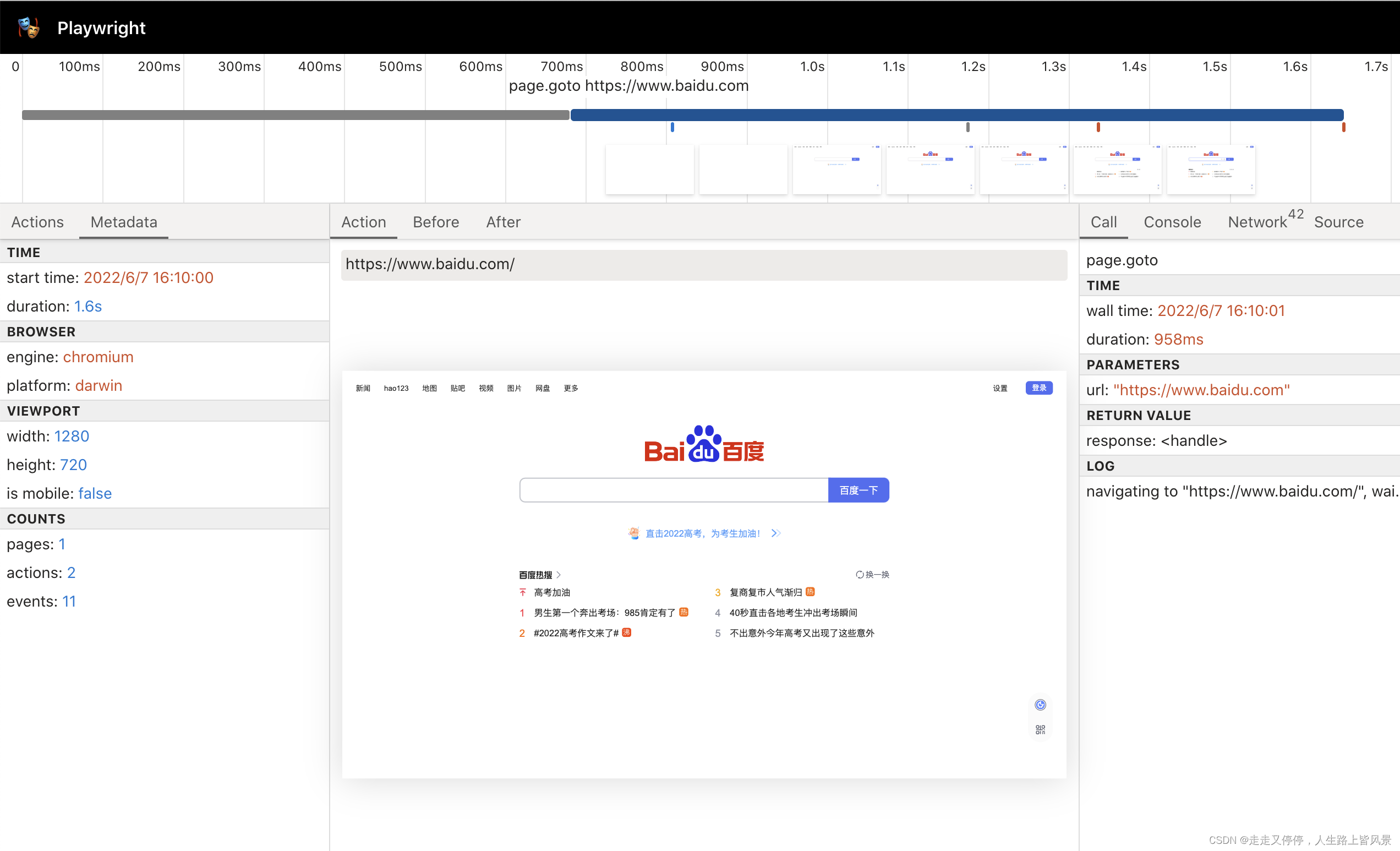1400x851 pixels.
Task: Click the 换一换 refresh icon
Action: click(860, 575)
